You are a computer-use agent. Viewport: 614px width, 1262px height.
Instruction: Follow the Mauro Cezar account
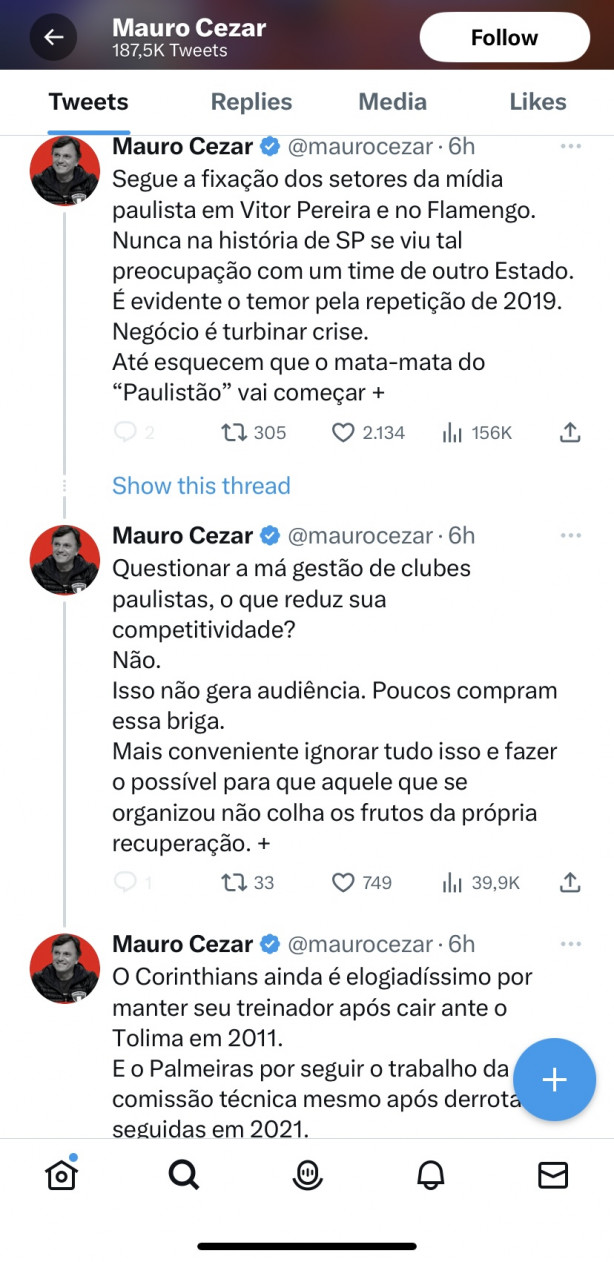(504, 36)
